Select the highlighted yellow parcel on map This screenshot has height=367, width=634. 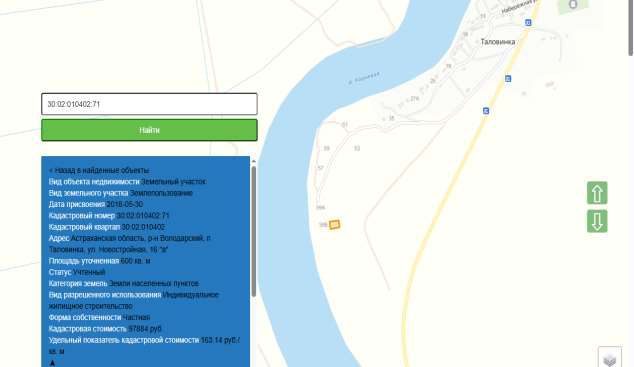pos(334,224)
